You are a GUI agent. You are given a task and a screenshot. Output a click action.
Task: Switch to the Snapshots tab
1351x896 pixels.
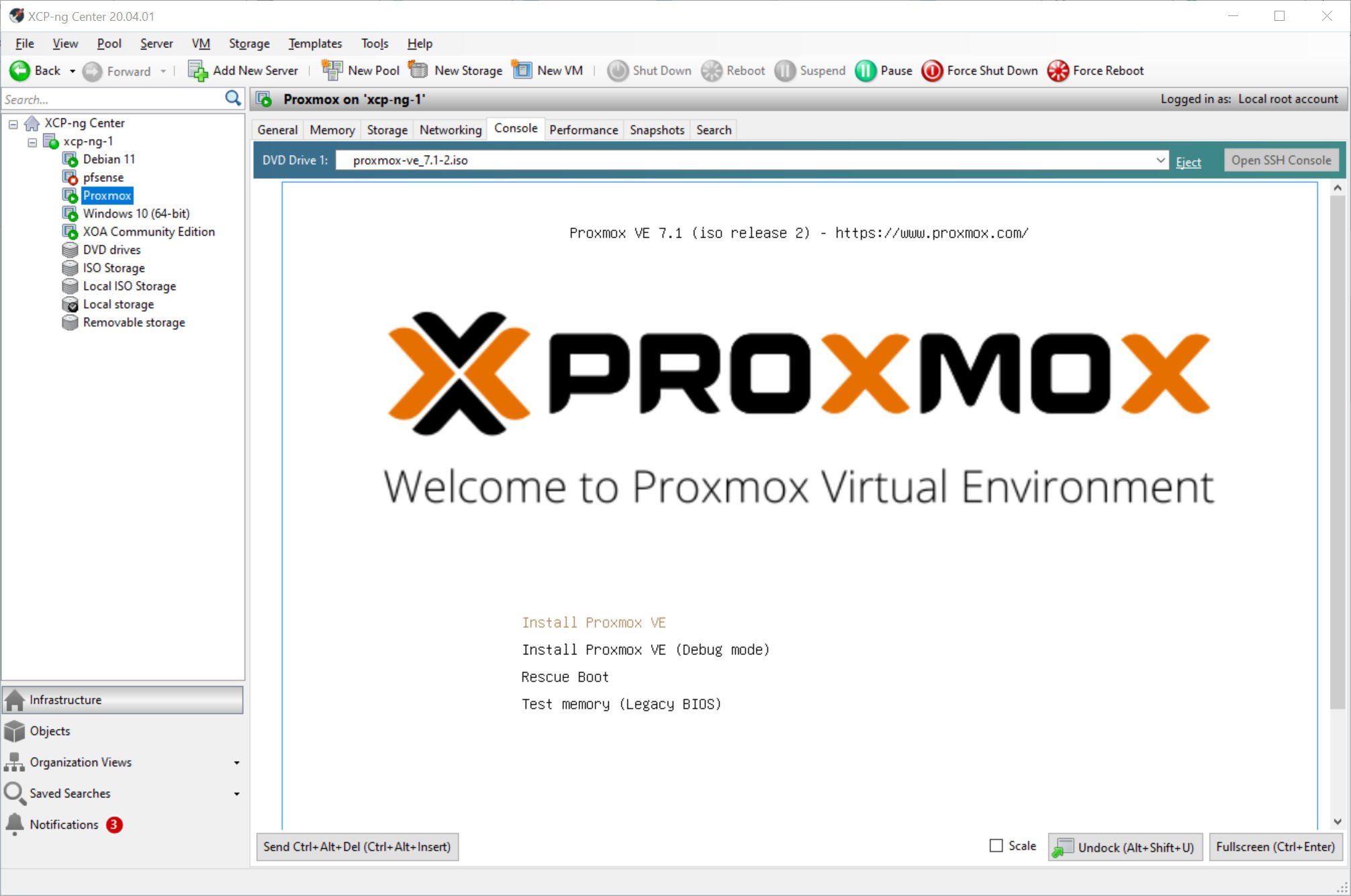tap(656, 130)
